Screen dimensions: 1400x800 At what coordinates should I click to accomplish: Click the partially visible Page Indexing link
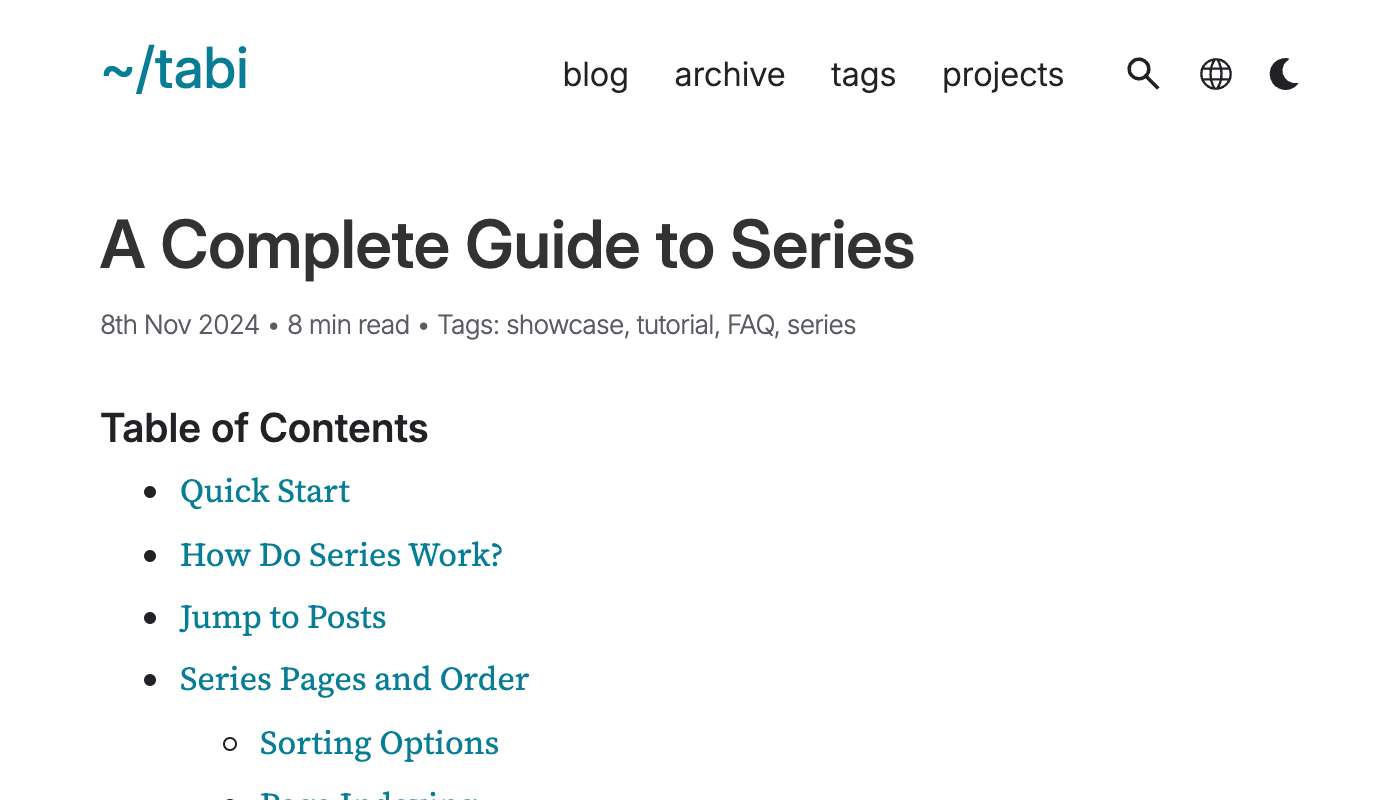tap(368, 795)
